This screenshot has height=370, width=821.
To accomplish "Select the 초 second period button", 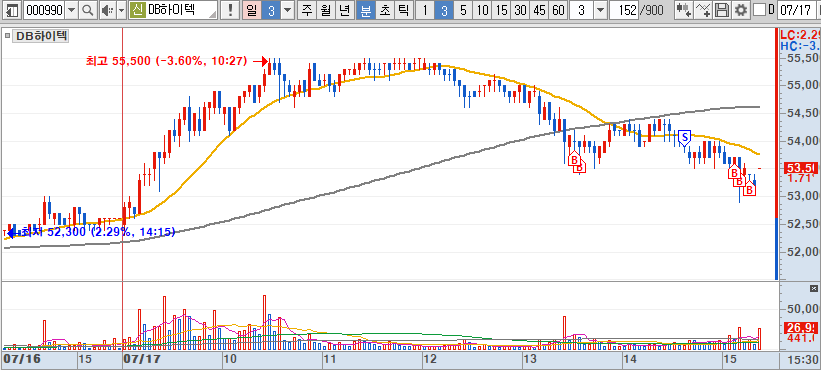I will pyautogui.click(x=384, y=10).
